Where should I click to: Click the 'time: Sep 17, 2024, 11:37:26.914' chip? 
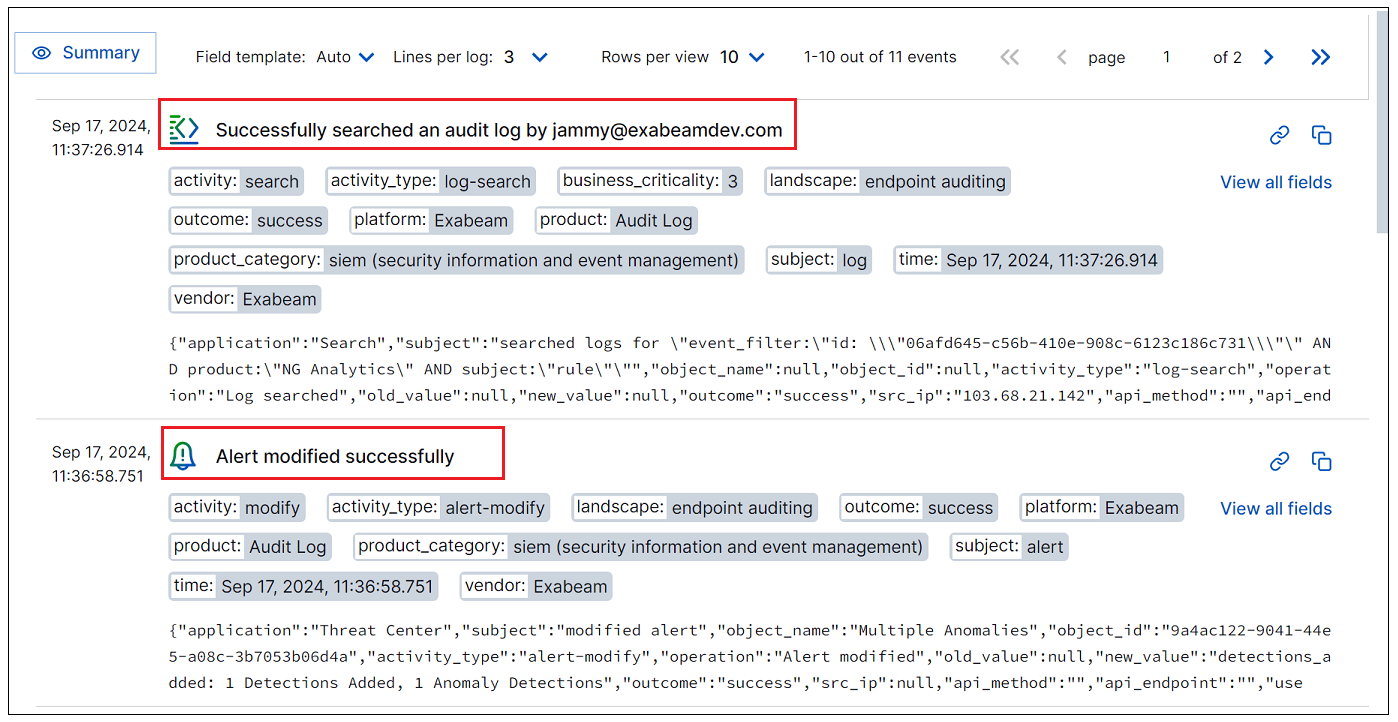(1028, 260)
